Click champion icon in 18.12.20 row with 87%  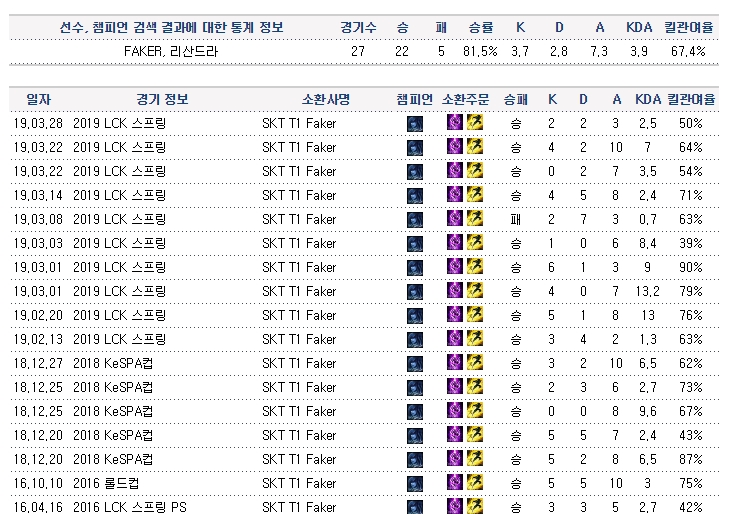(415, 460)
